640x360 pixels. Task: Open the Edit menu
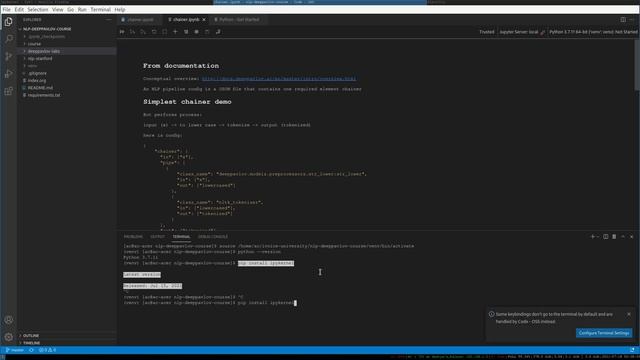click(x=19, y=9)
